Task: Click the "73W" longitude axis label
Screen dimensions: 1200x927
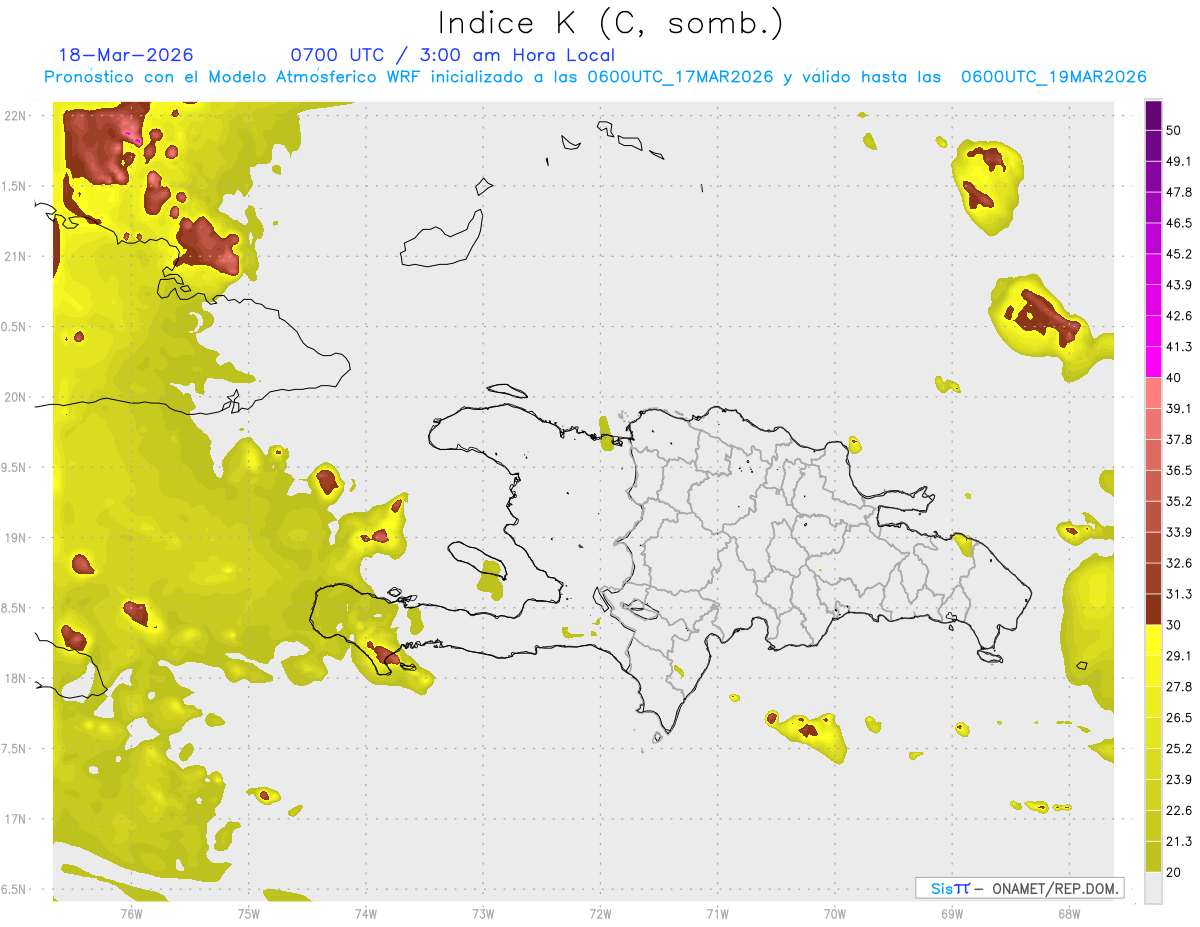Action: [483, 914]
